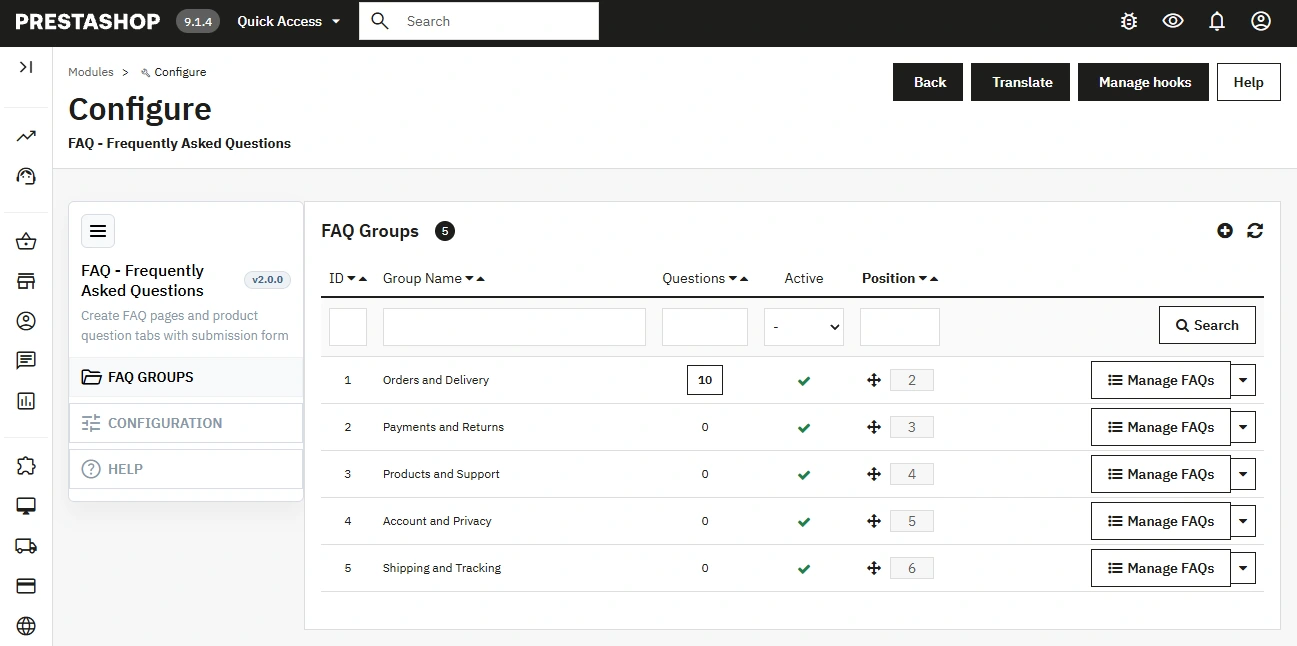
Task: Manage FAQs for Account and Privacy
Action: (x=1160, y=521)
